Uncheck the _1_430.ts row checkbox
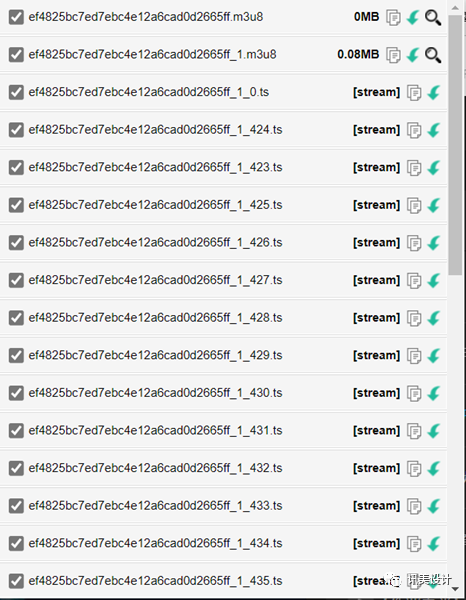Screen dimensions: 466x600 pyautogui.click(x=16, y=393)
